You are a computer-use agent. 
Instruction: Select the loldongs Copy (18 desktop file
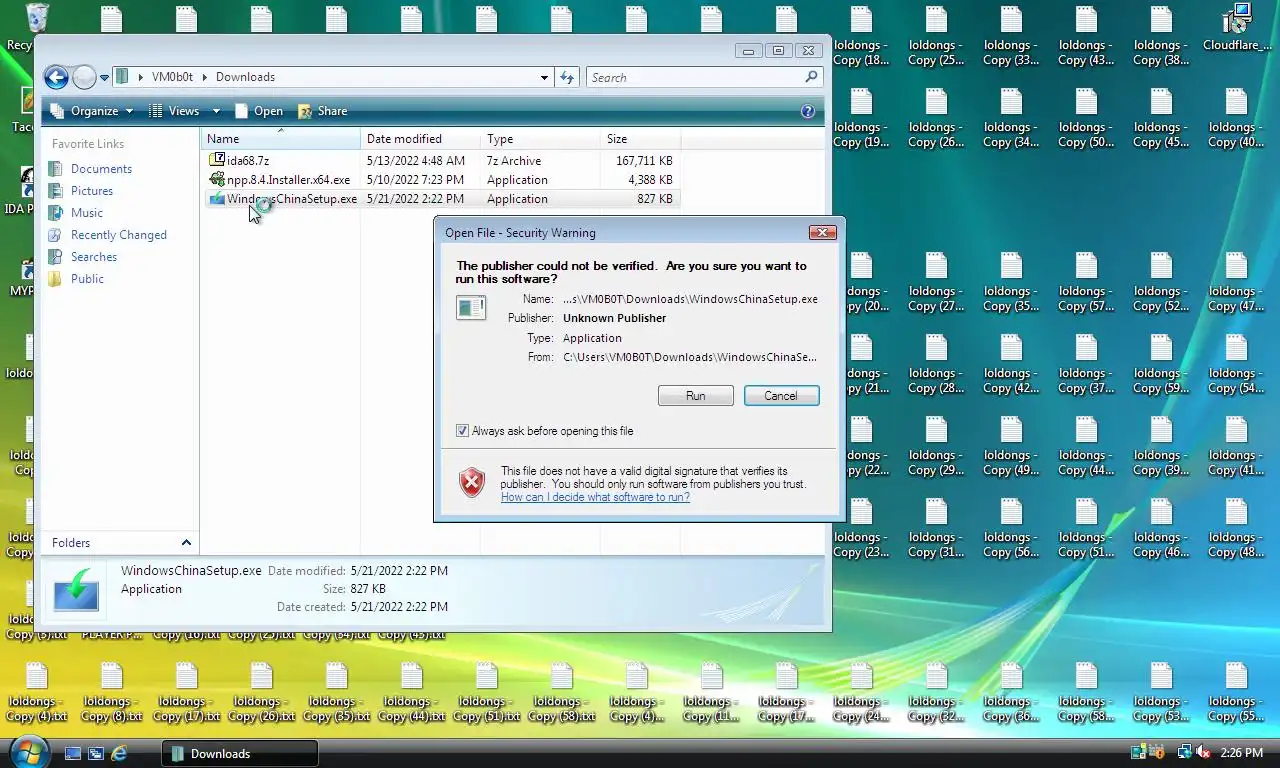861,37
